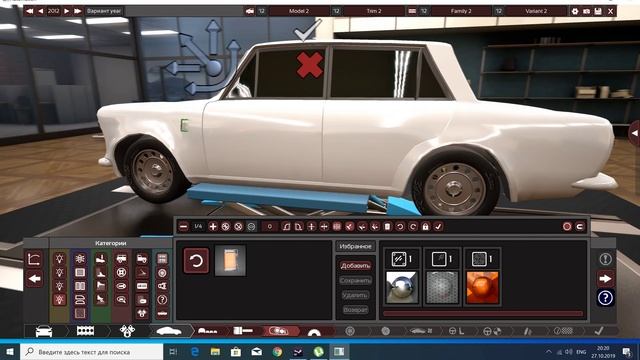Click the numeric 0 field in toolbar

pyautogui.click(x=270, y=227)
